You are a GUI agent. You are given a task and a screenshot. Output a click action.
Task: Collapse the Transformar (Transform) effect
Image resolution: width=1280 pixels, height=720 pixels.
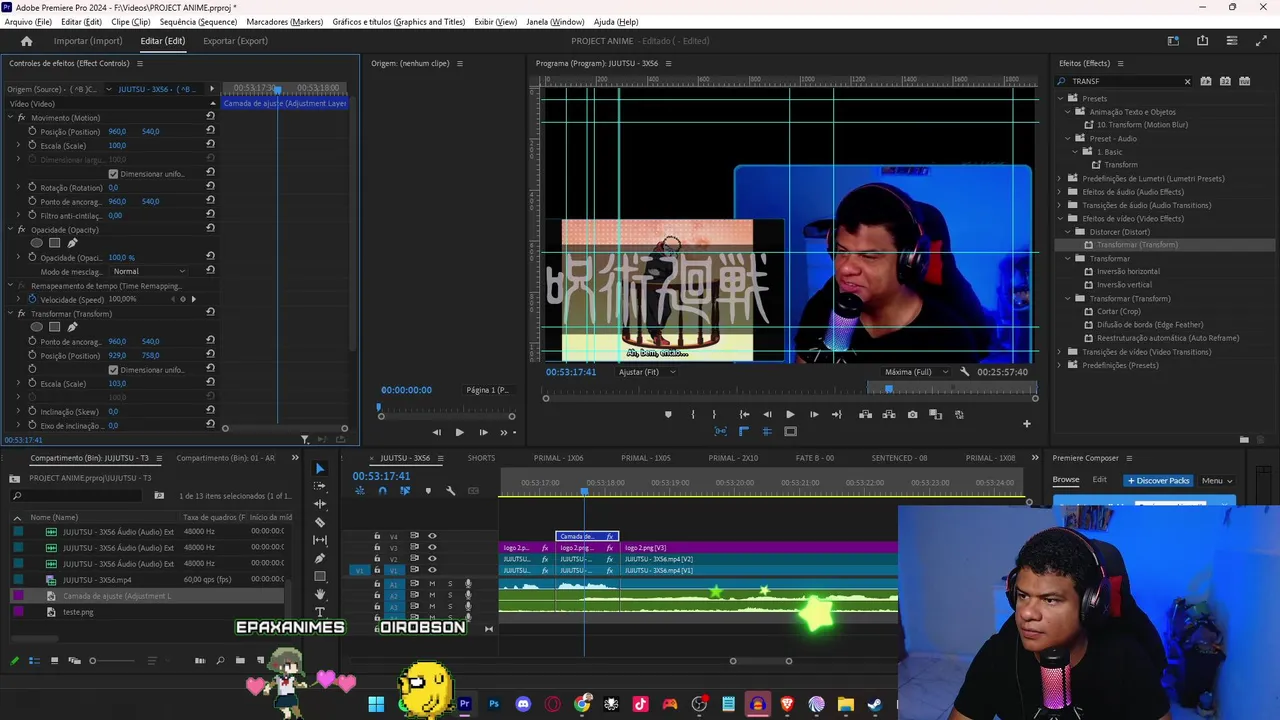click(10, 314)
